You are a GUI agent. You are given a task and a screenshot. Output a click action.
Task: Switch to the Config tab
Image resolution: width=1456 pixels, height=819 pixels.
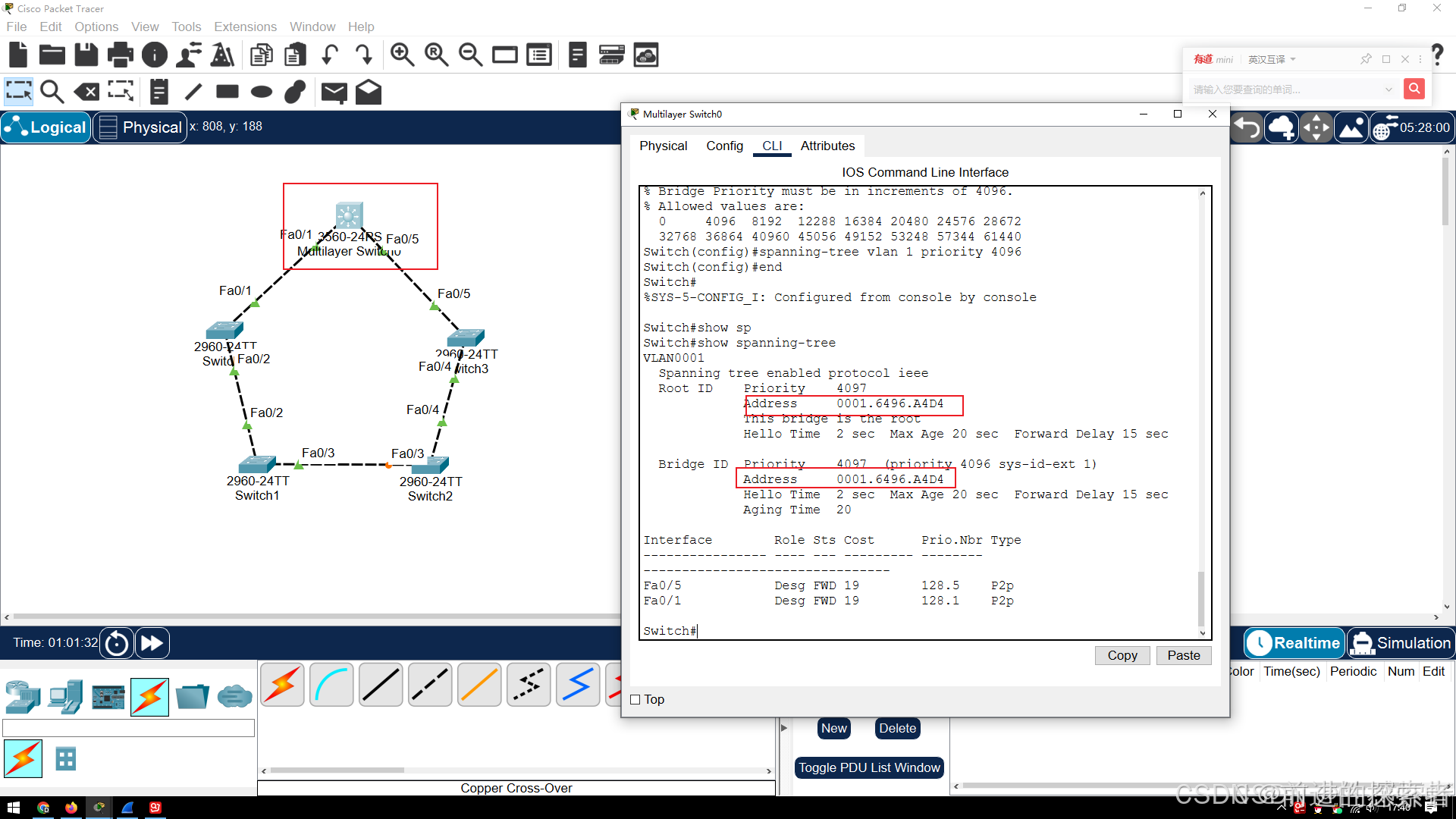point(724,146)
